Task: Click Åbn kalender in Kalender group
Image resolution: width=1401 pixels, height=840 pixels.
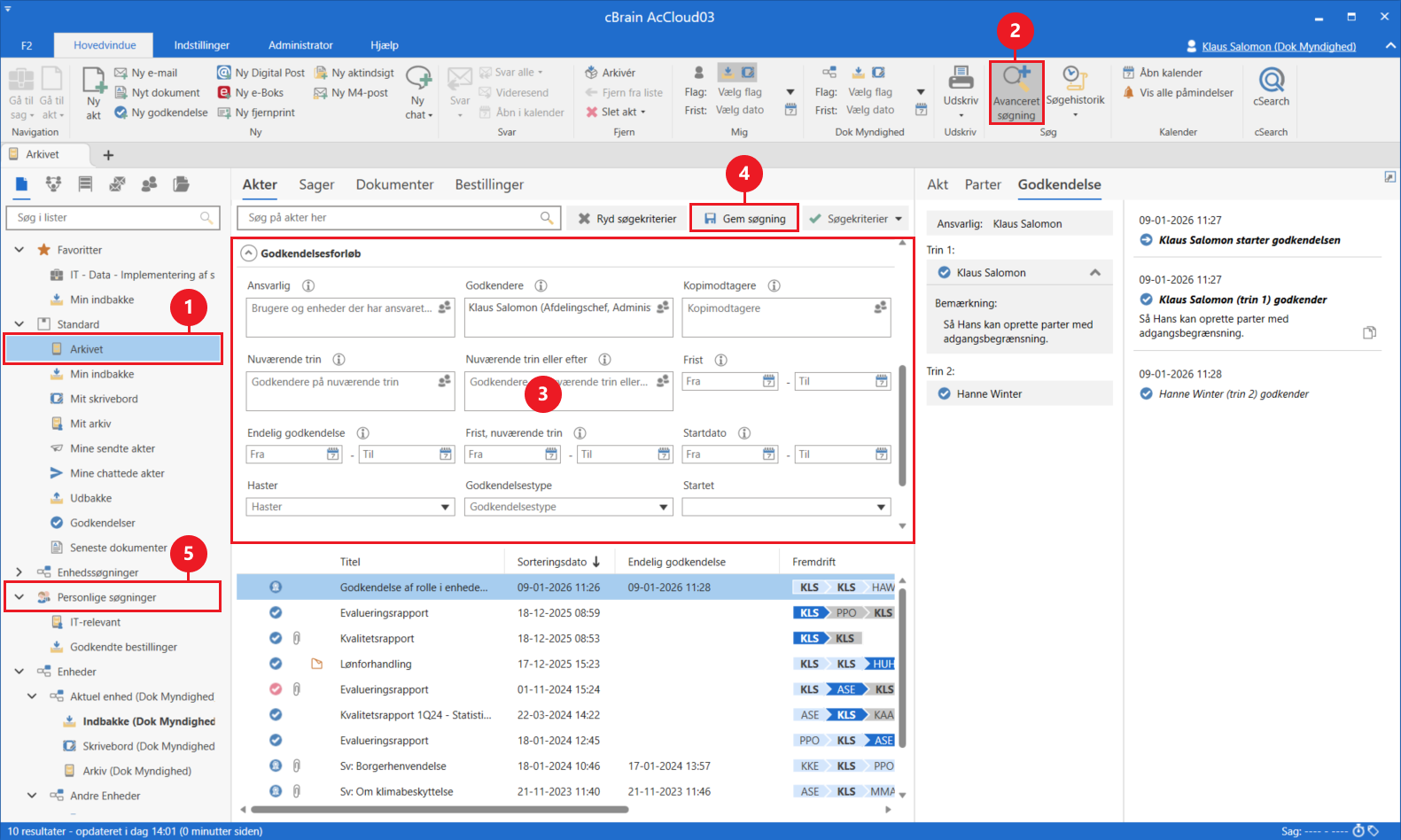Action: pyautogui.click(x=1163, y=73)
